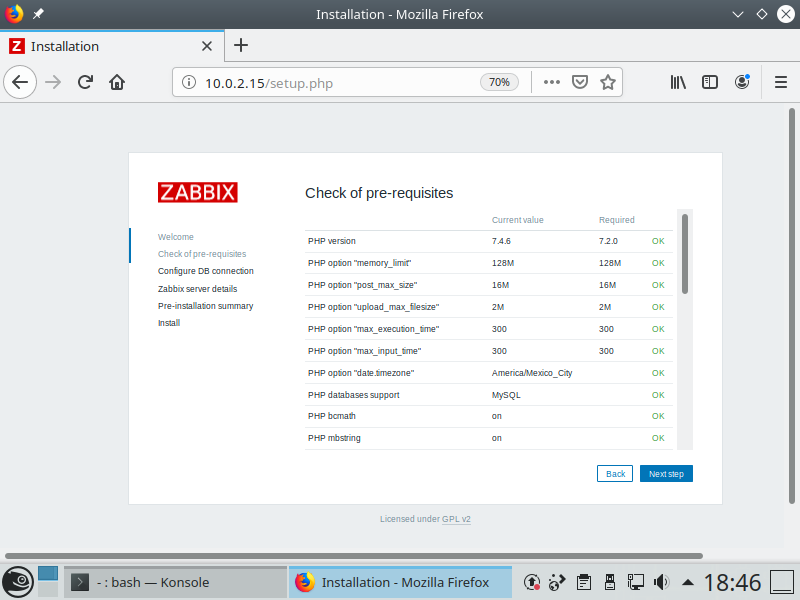Click the Required column header
The height and width of the screenshot is (600, 800).
616,220
